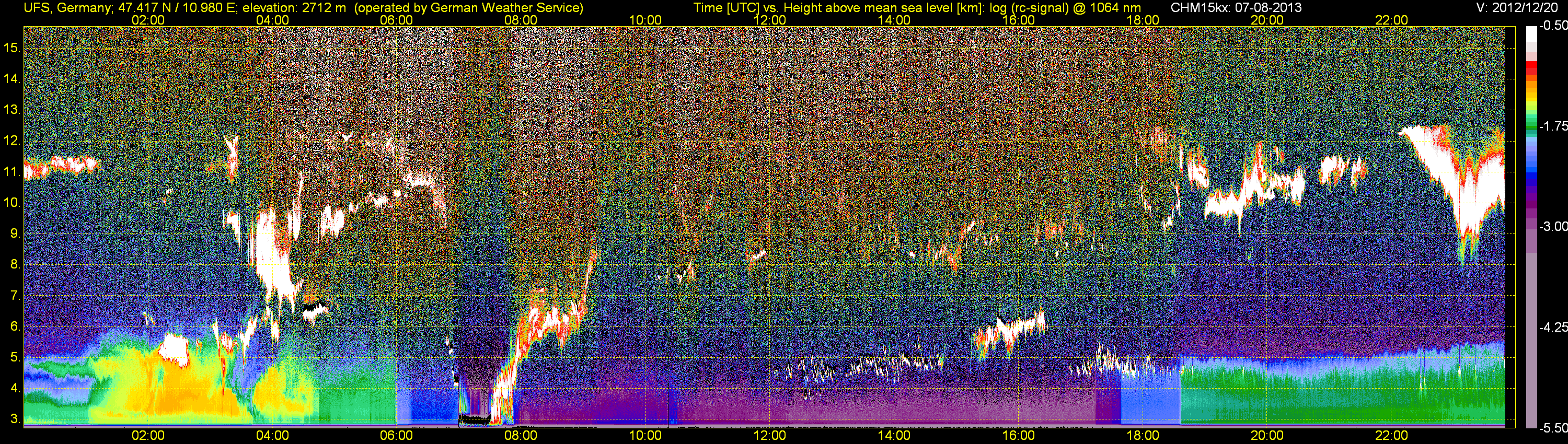Click the top time axis label 22:00
Viewport: 1568px width, 444px height.
pos(1391,20)
